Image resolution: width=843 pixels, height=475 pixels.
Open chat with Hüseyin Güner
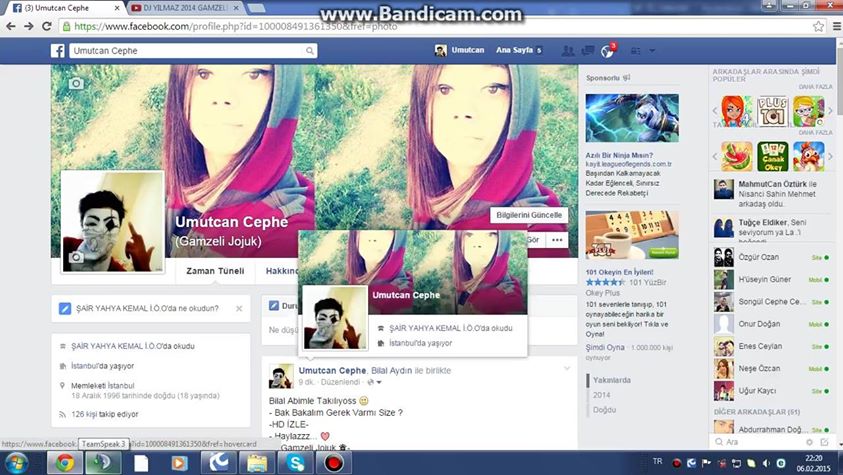pos(771,279)
